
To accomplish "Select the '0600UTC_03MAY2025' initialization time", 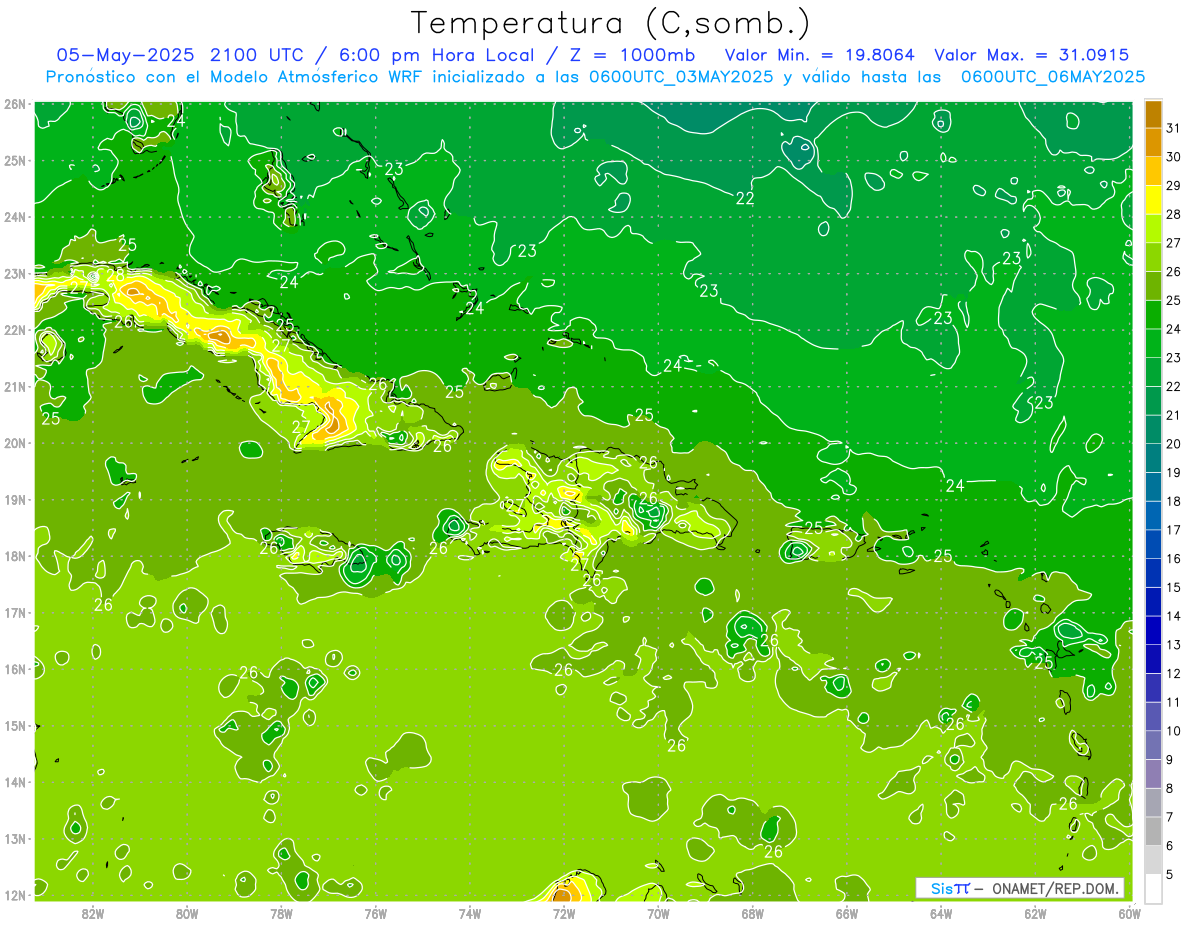I will point(681,77).
